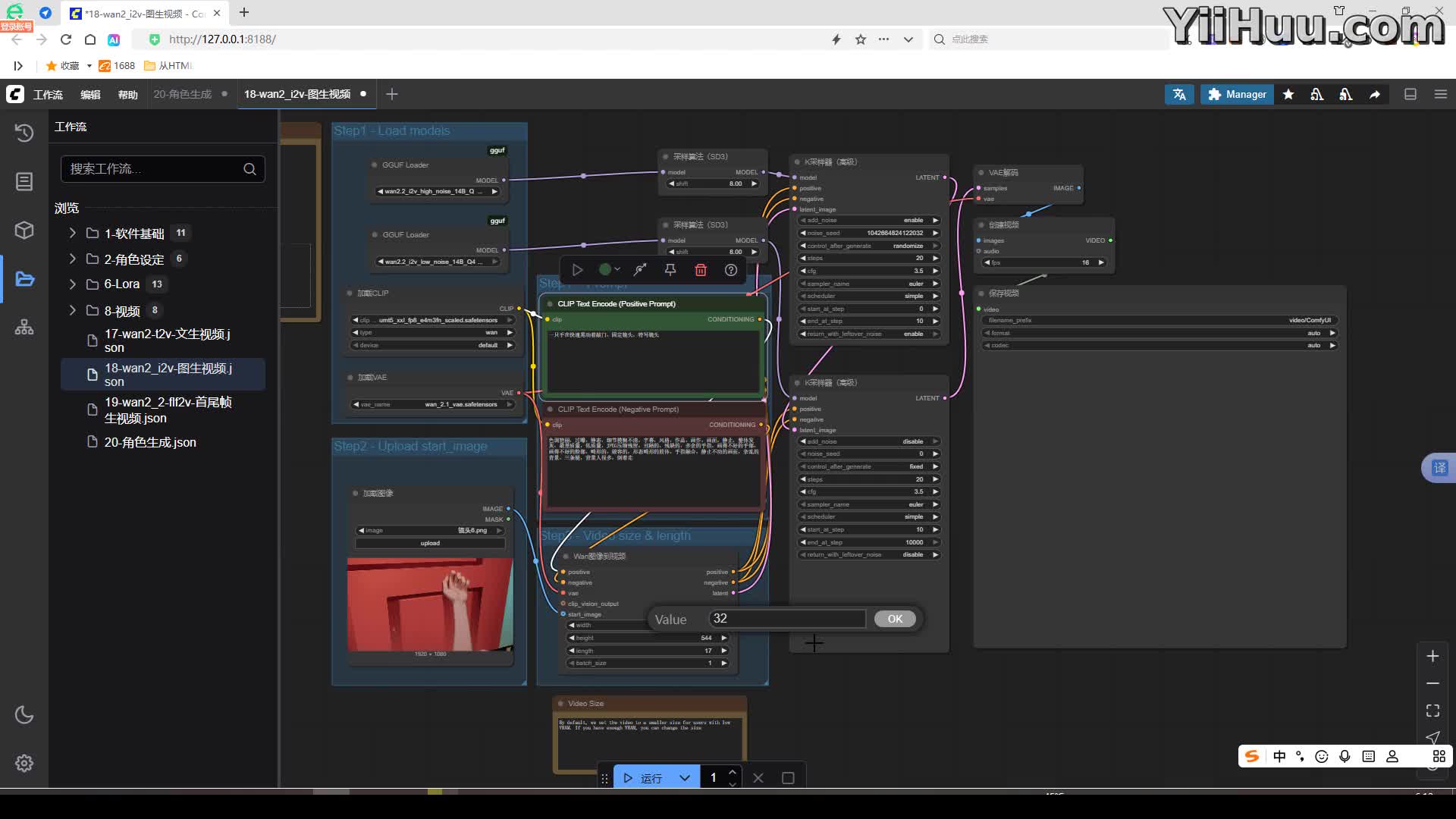Open dropdown arrow beside the 运行 button

tap(685, 778)
